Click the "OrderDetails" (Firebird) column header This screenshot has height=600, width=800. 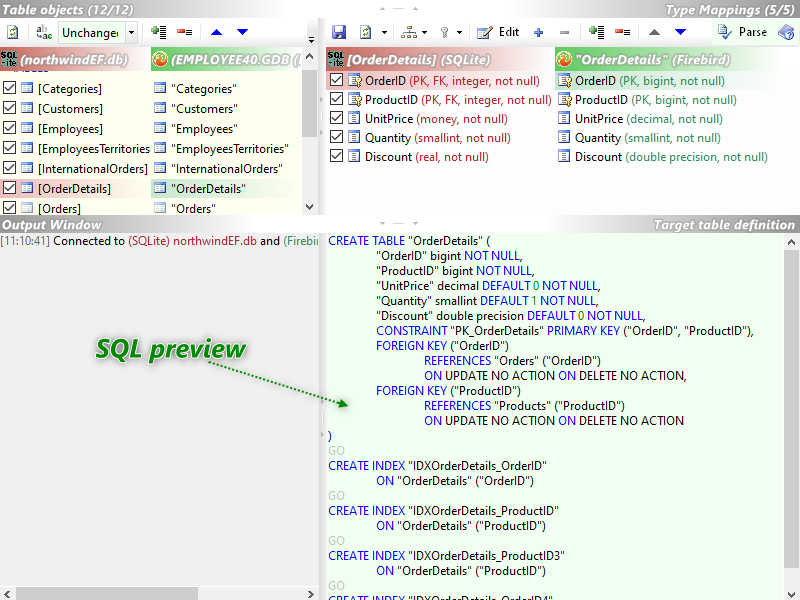pos(677,60)
